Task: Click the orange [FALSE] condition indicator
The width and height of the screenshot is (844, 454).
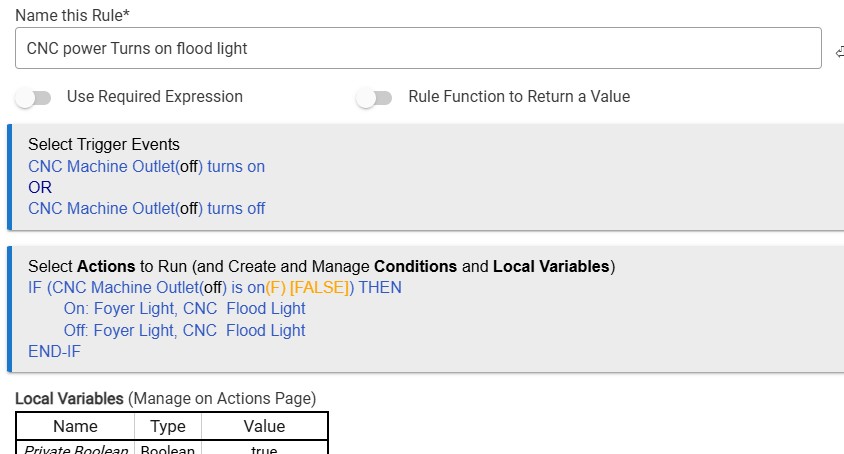Action: coord(320,288)
